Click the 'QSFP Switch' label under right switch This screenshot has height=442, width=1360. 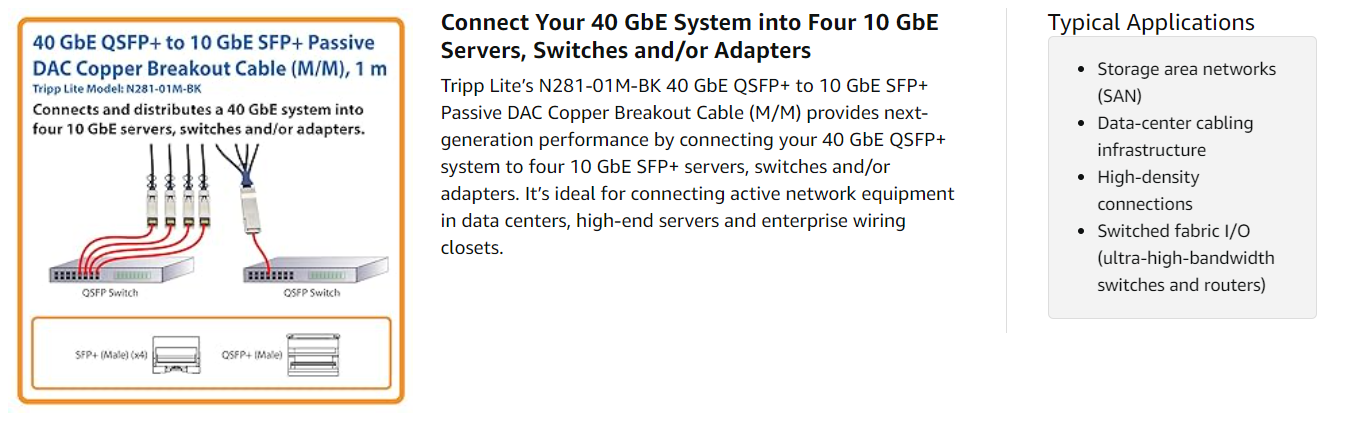pyautogui.click(x=311, y=293)
